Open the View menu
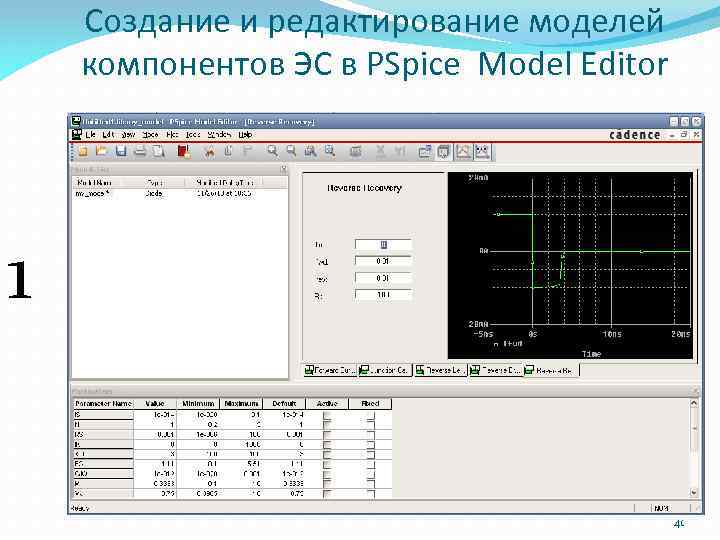720x540 pixels. click(x=128, y=135)
